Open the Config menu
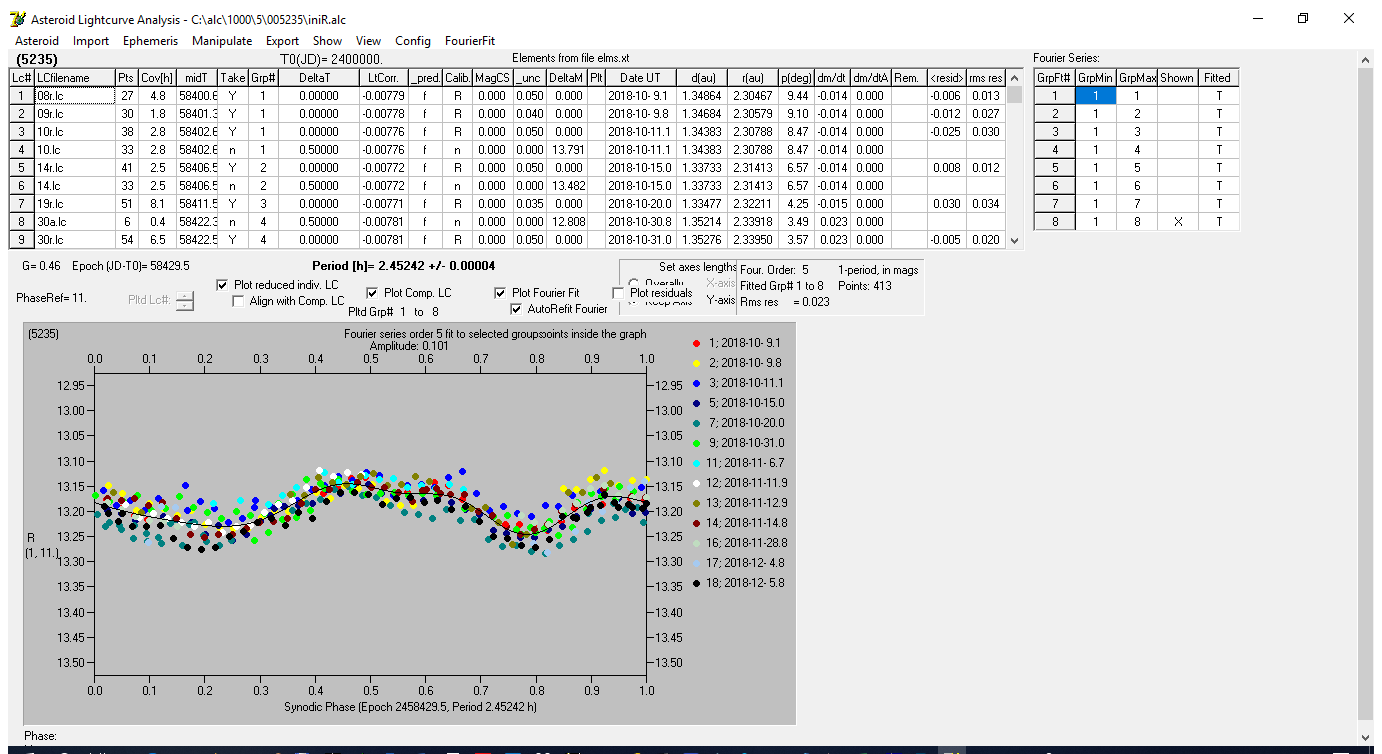The height and width of the screenshot is (754, 1382). coord(413,41)
